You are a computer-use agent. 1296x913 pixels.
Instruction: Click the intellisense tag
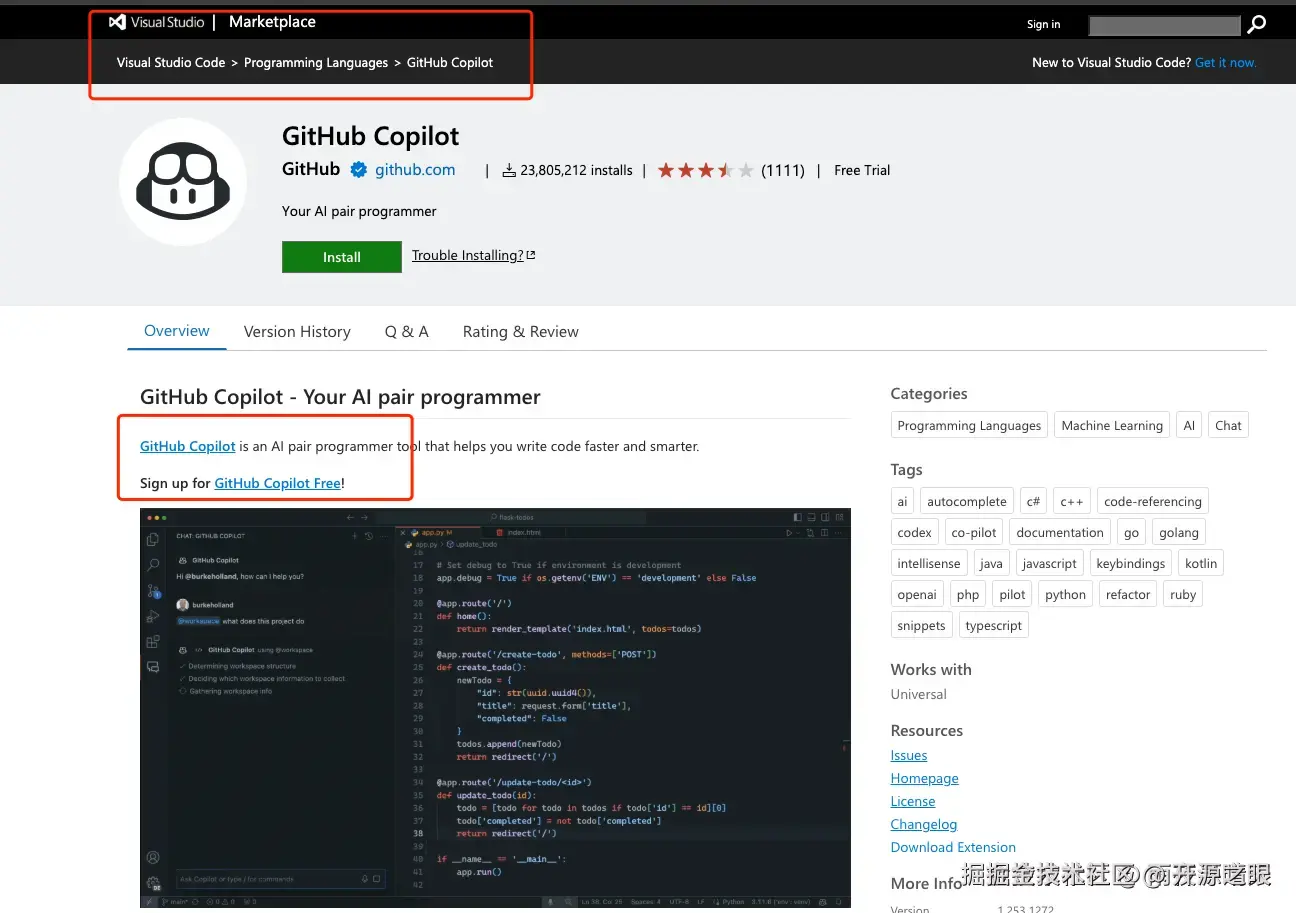[x=929, y=563]
